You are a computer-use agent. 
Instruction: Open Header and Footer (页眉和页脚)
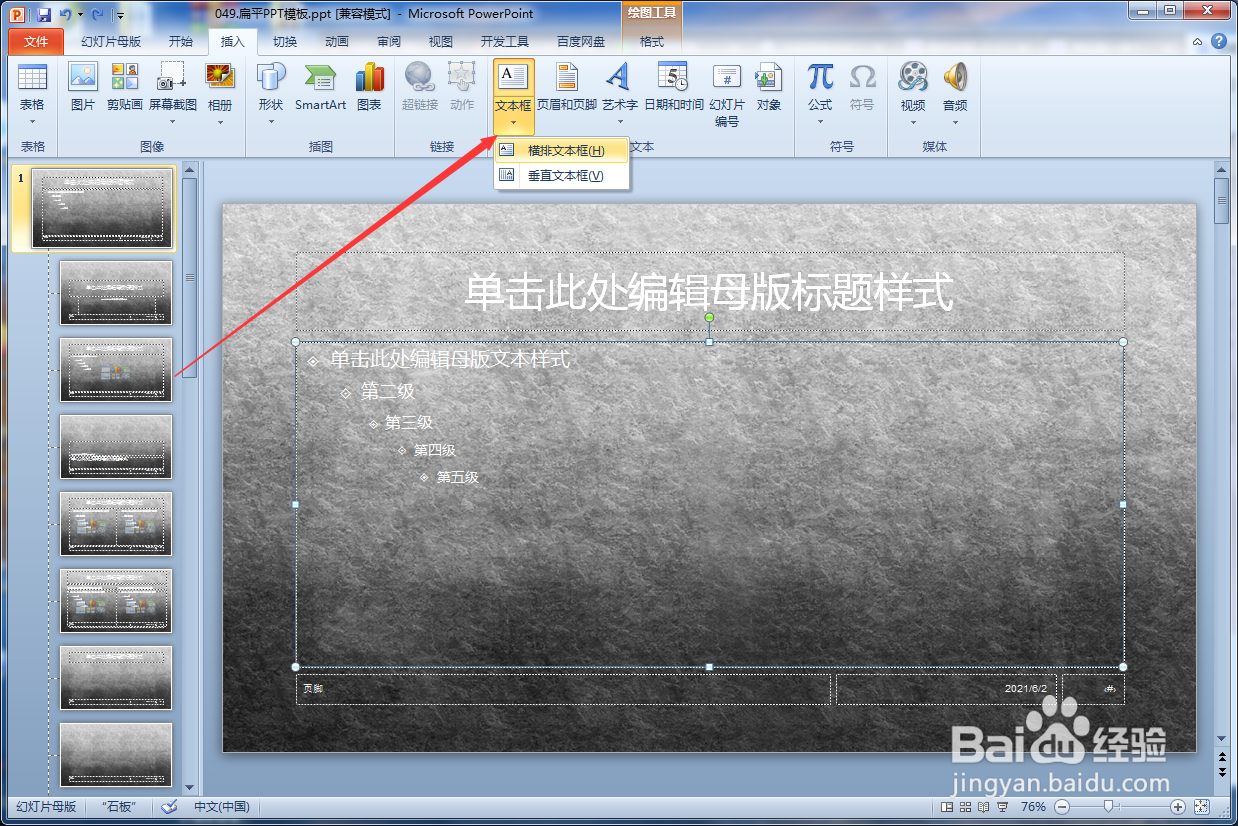(x=567, y=86)
